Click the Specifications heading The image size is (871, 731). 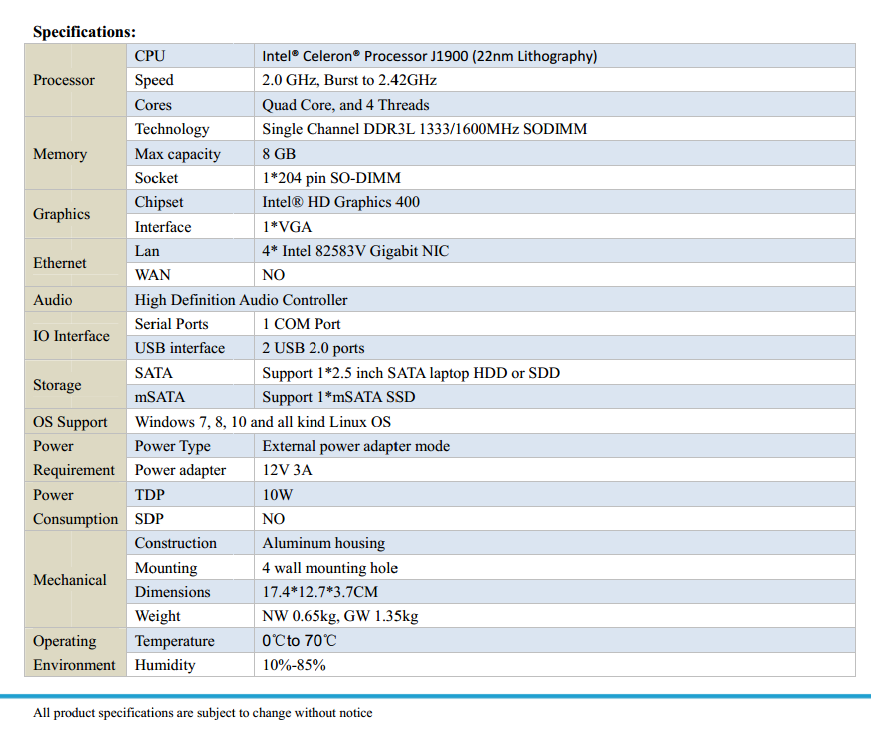(84, 32)
